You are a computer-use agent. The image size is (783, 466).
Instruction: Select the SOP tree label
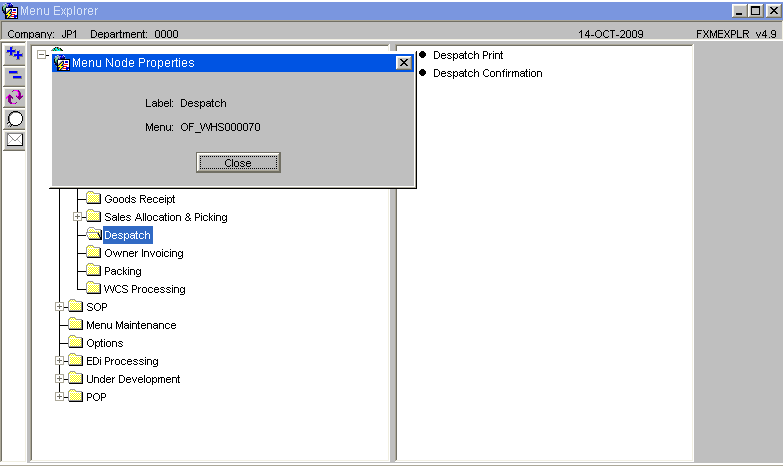[96, 307]
